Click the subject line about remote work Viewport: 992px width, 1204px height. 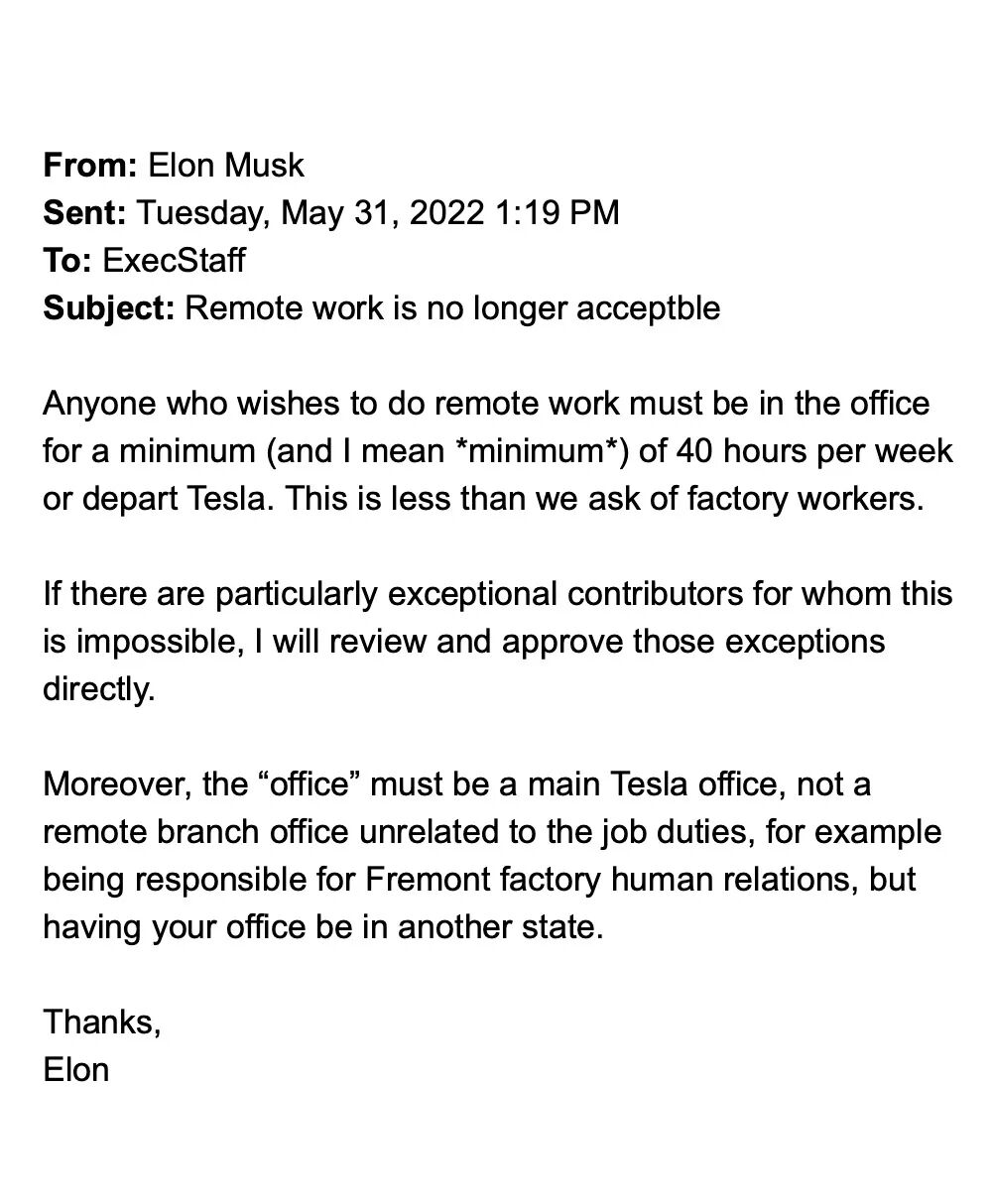pyautogui.click(x=452, y=307)
